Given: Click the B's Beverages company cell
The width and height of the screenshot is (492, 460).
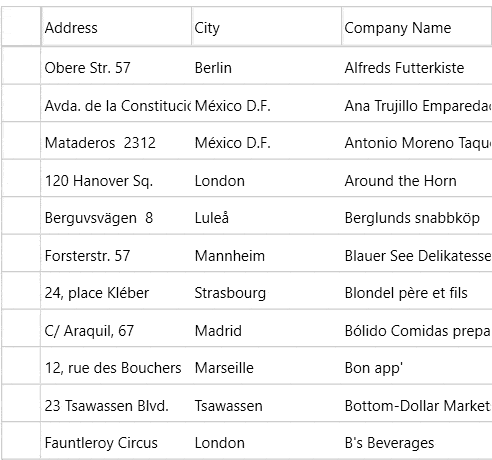Looking at the screenshot, I should click(417, 441).
